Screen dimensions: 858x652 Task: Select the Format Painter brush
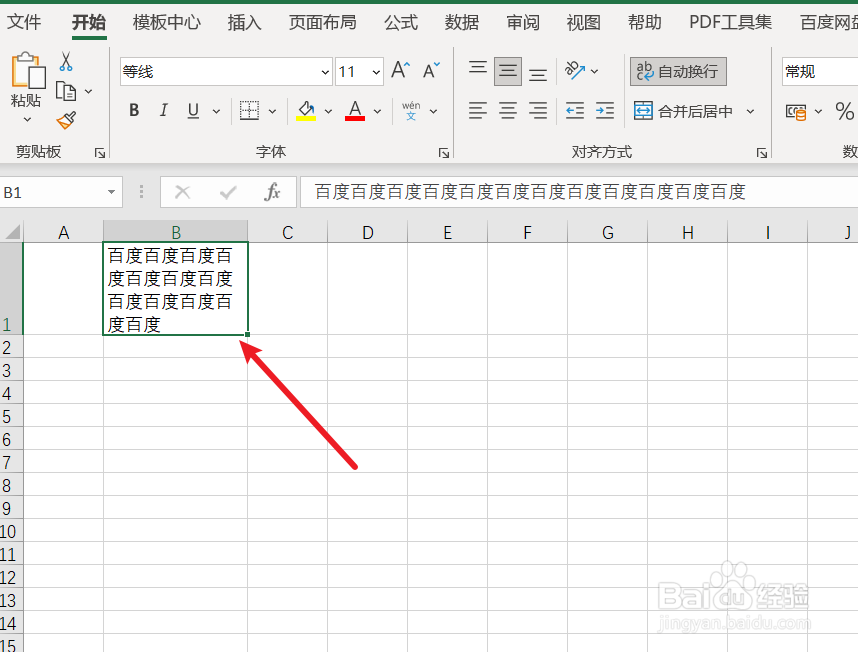[66, 120]
